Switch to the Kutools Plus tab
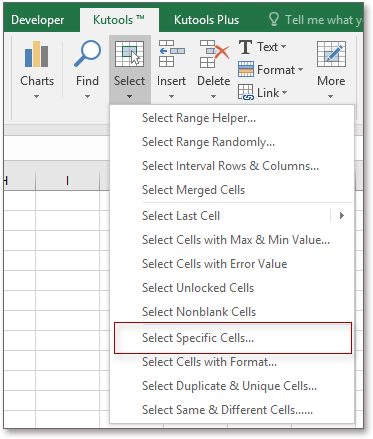 pyautogui.click(x=206, y=20)
